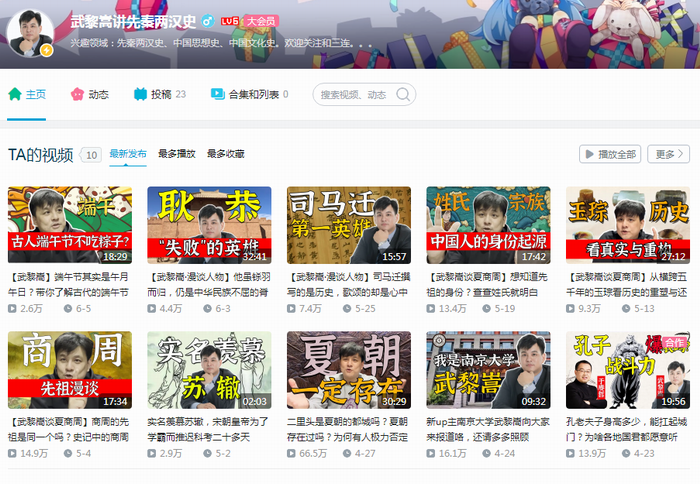Viewport: 700px width, 484px height.
Task: Click the pink 动态 activity icon
Action: [77, 94]
